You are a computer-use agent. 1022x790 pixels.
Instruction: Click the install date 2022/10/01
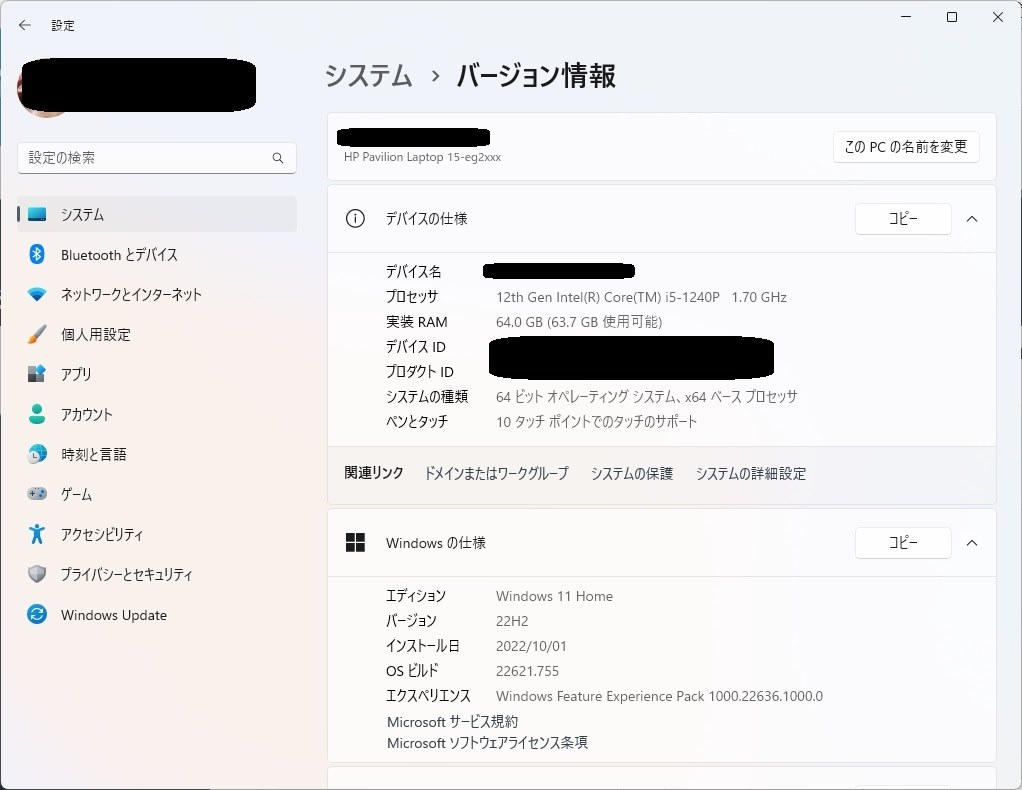(531, 646)
